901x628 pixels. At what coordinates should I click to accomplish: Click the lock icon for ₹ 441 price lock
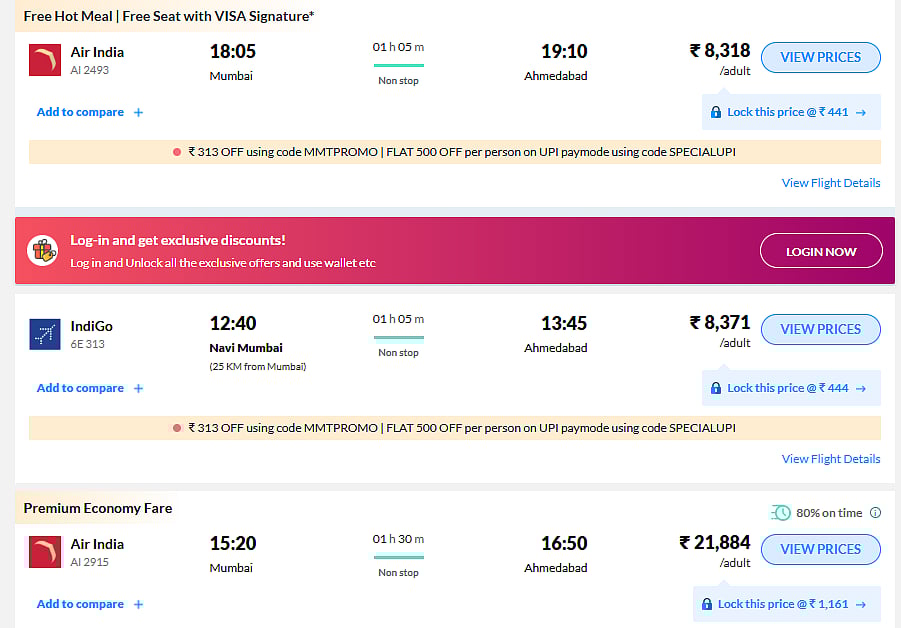coord(716,112)
